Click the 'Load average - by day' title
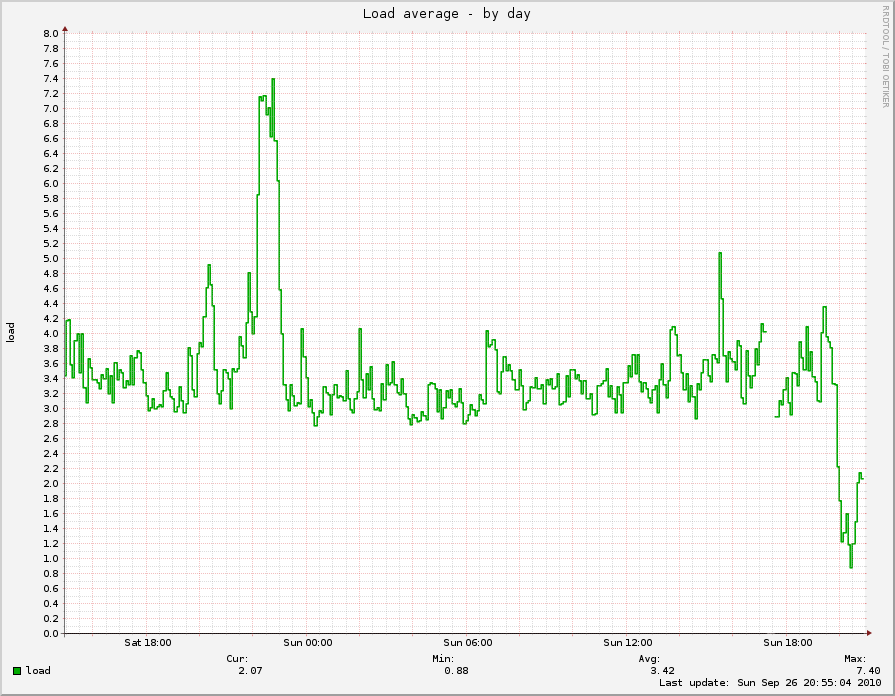This screenshot has height=696, width=895. pyautogui.click(x=446, y=14)
